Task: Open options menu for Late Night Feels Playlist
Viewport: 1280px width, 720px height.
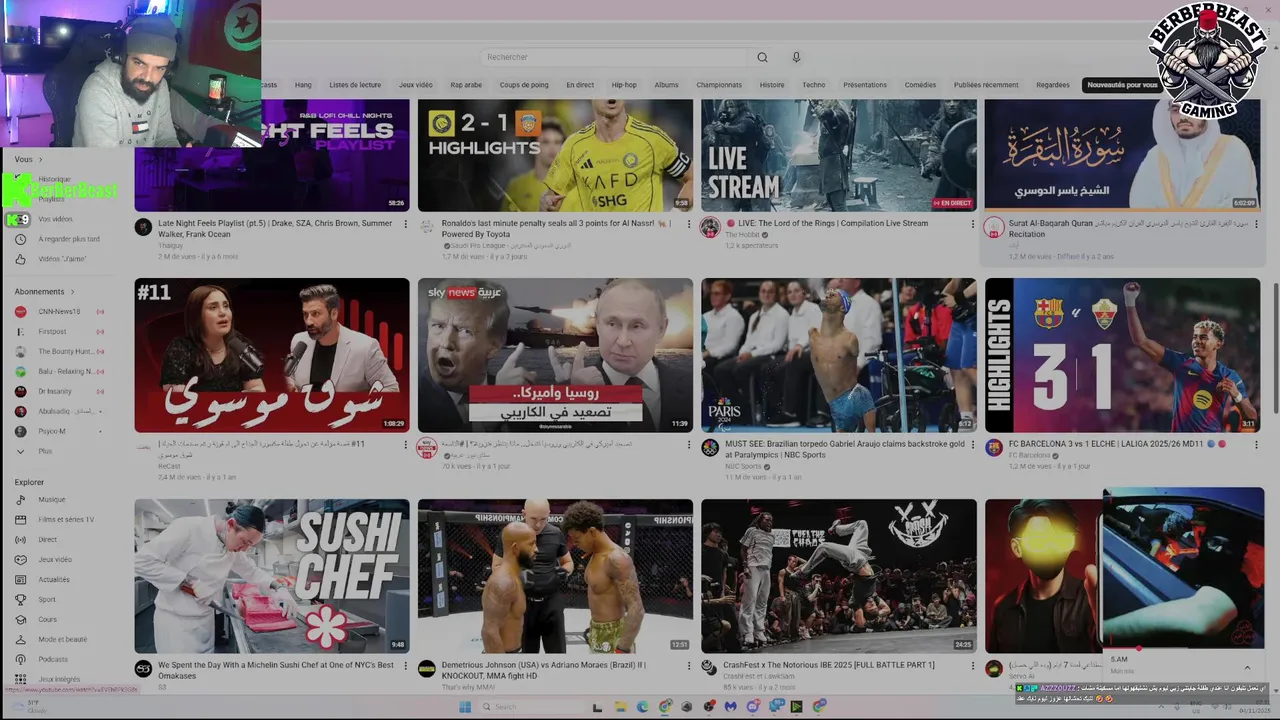Action: 405,224
